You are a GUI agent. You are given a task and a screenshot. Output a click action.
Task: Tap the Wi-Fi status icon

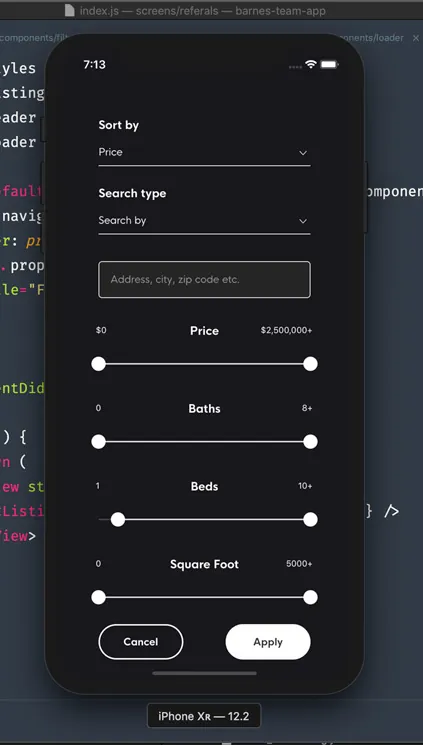pyautogui.click(x=311, y=64)
